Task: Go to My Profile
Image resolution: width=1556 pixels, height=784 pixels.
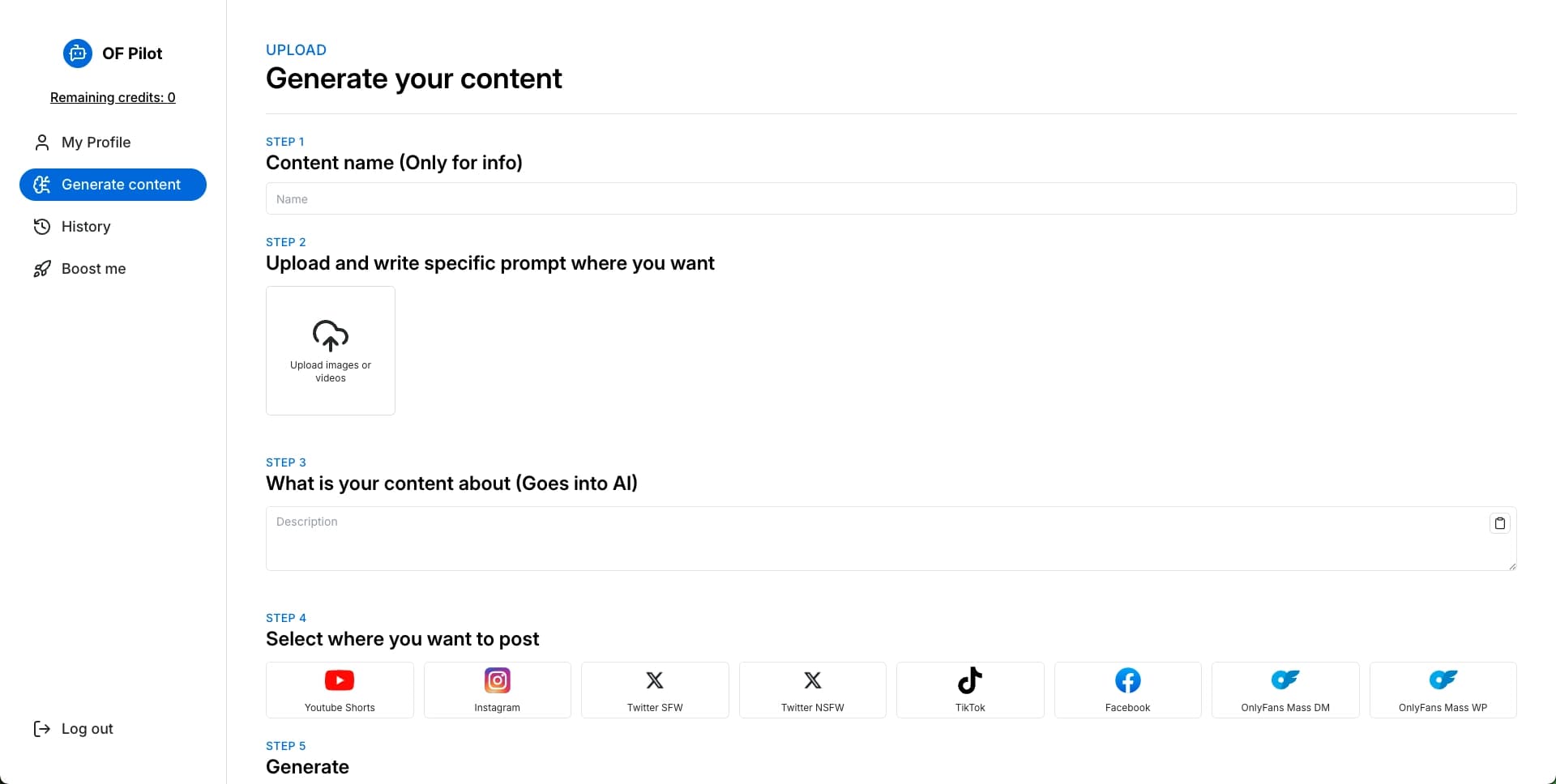Action: click(96, 142)
